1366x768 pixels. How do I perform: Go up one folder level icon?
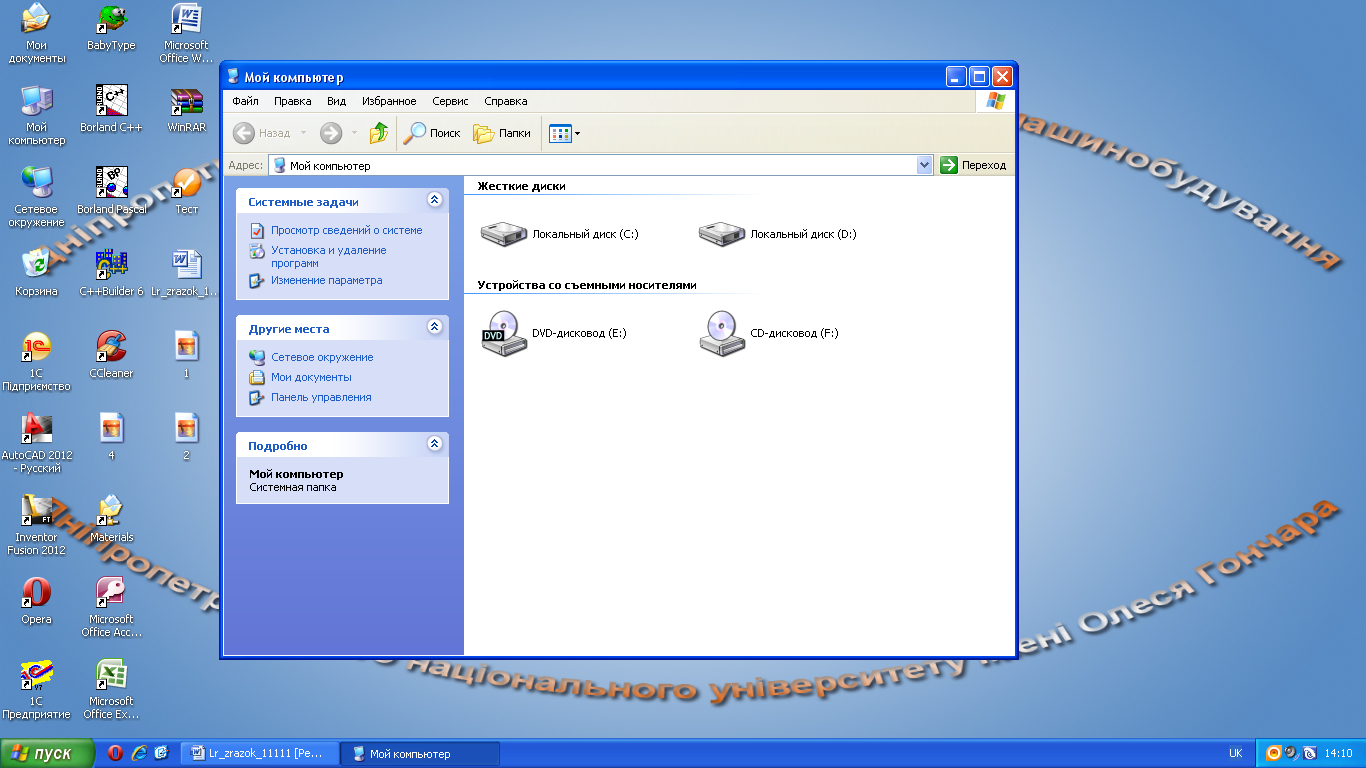379,133
